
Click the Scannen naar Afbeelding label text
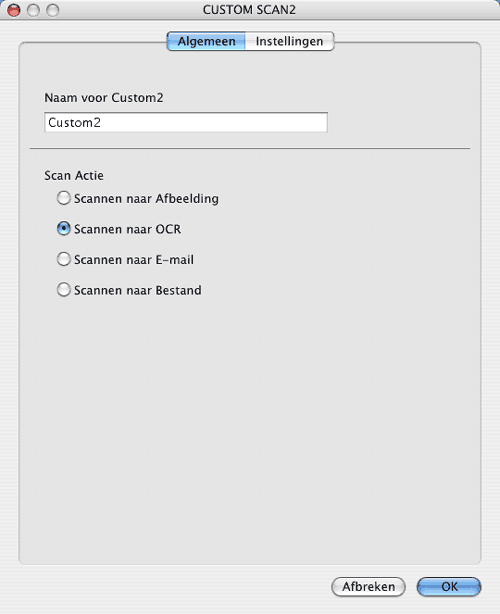coord(146,199)
